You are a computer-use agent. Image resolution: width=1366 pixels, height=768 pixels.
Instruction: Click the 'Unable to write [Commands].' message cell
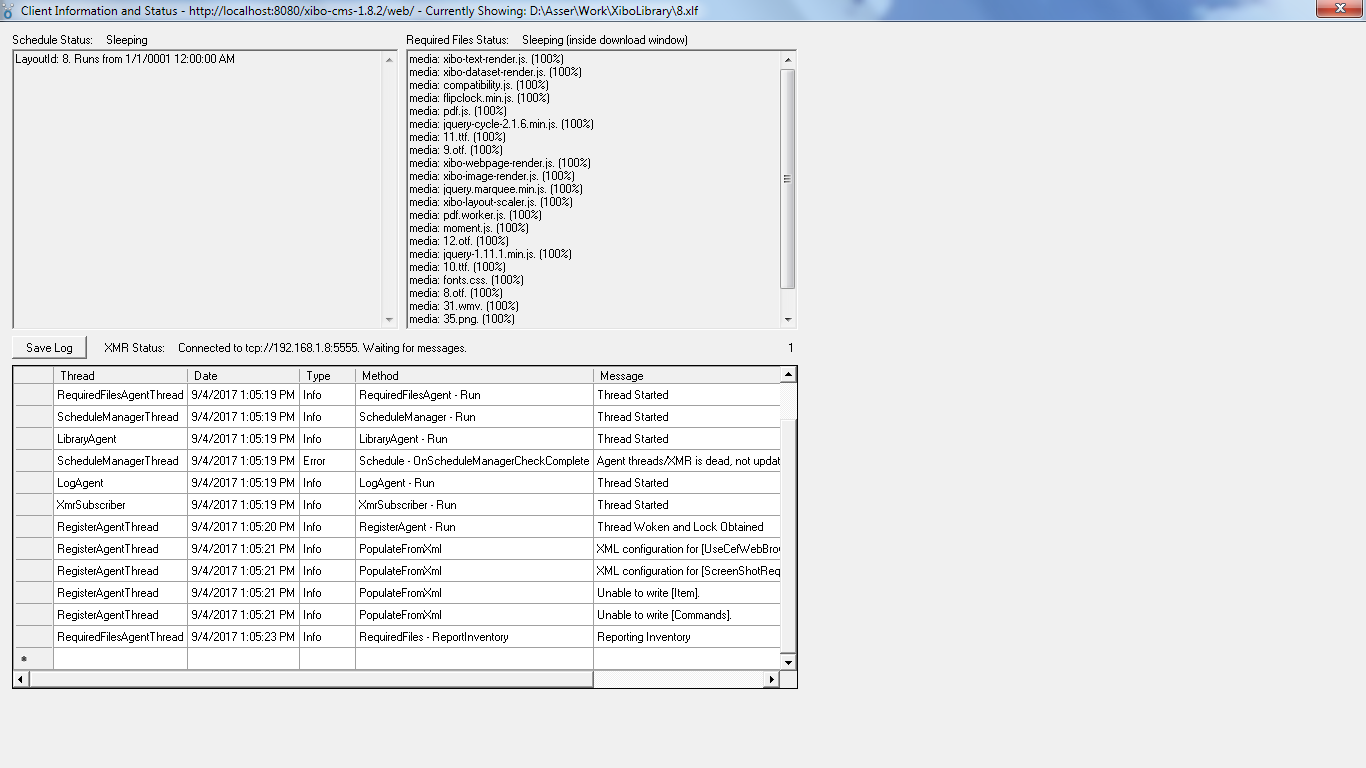(687, 615)
